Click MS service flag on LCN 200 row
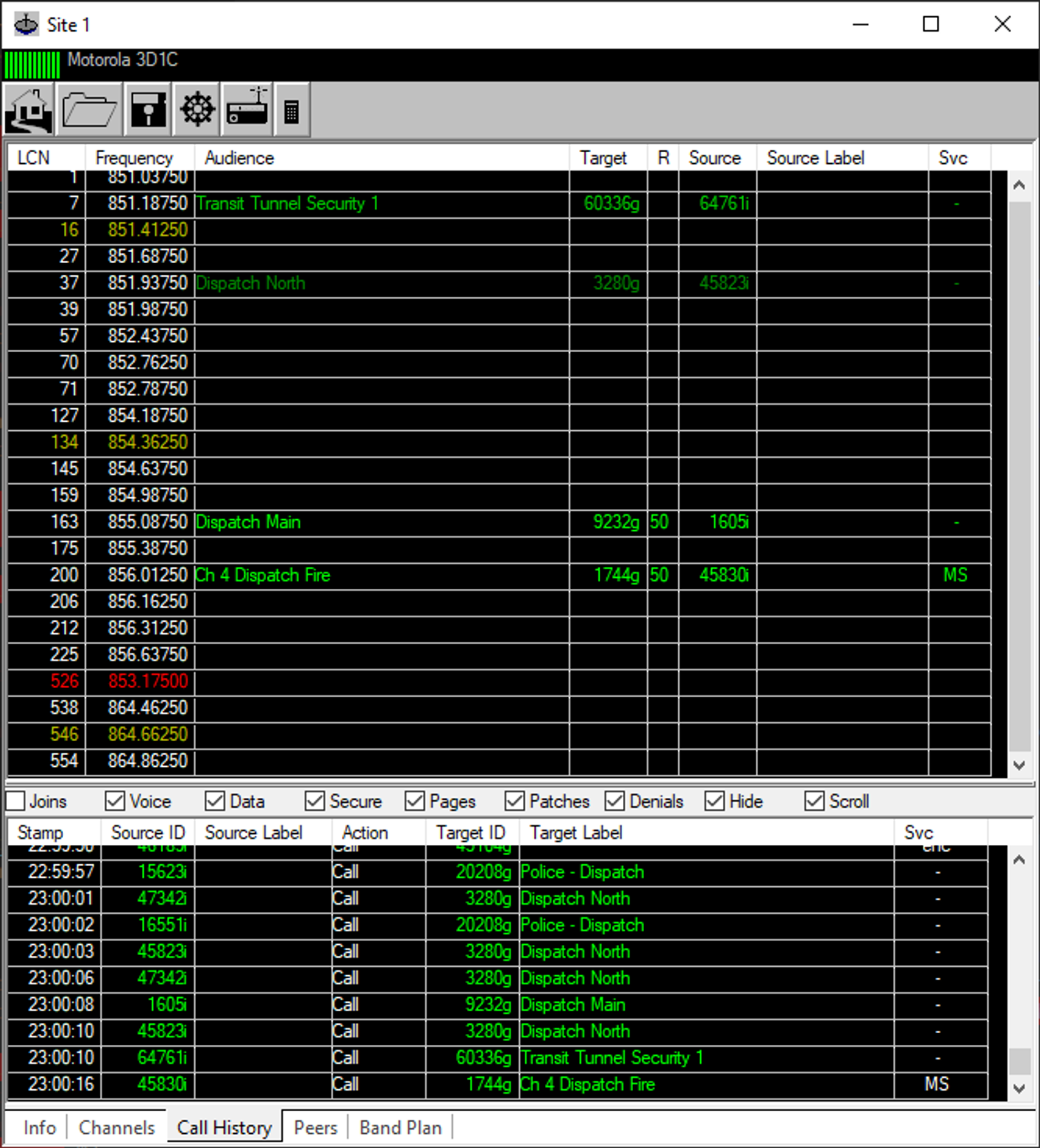The height and width of the screenshot is (1148, 1040). click(956, 575)
